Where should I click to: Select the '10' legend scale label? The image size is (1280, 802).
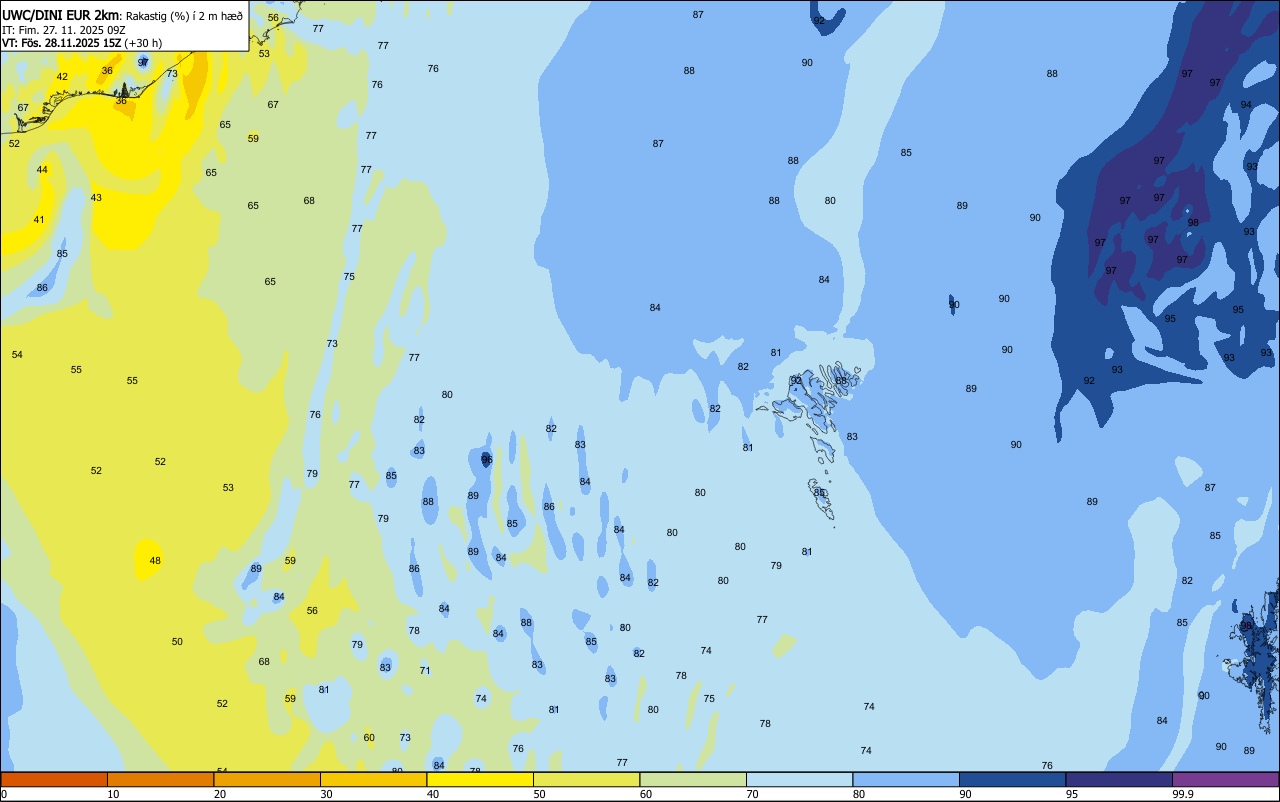point(113,794)
